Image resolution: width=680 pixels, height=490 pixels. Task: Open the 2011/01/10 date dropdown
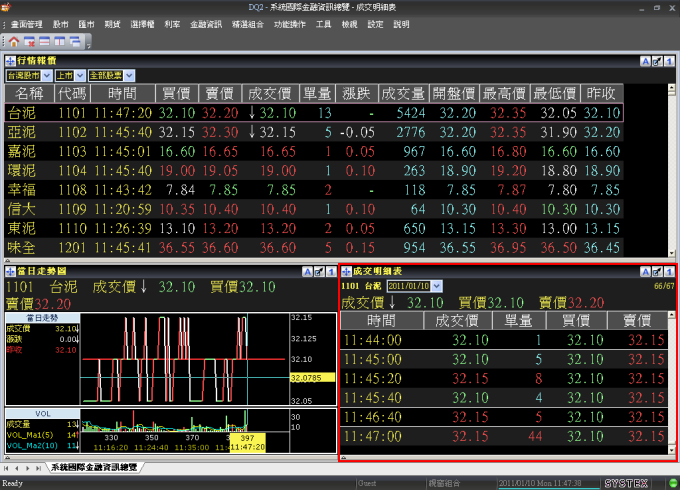(437, 286)
